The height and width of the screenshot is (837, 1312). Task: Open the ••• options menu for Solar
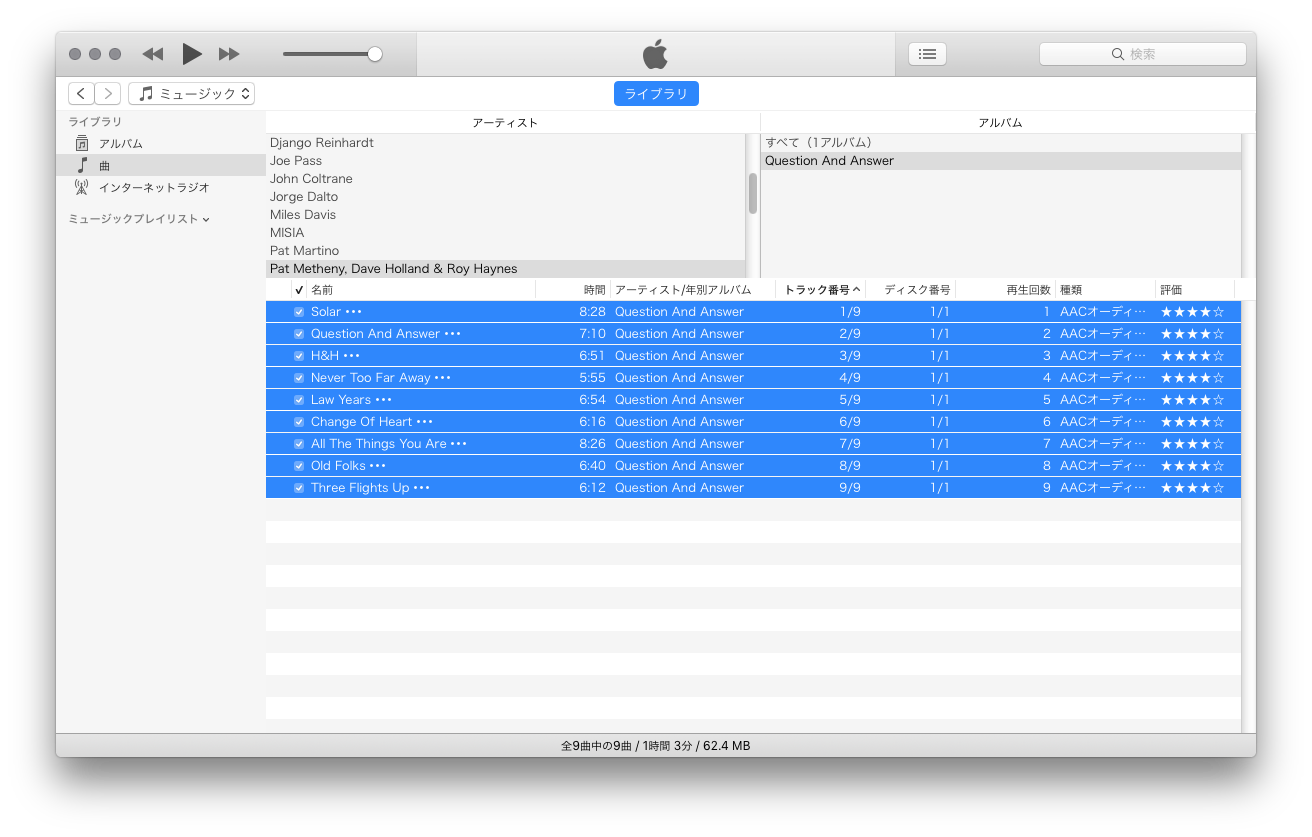click(353, 312)
